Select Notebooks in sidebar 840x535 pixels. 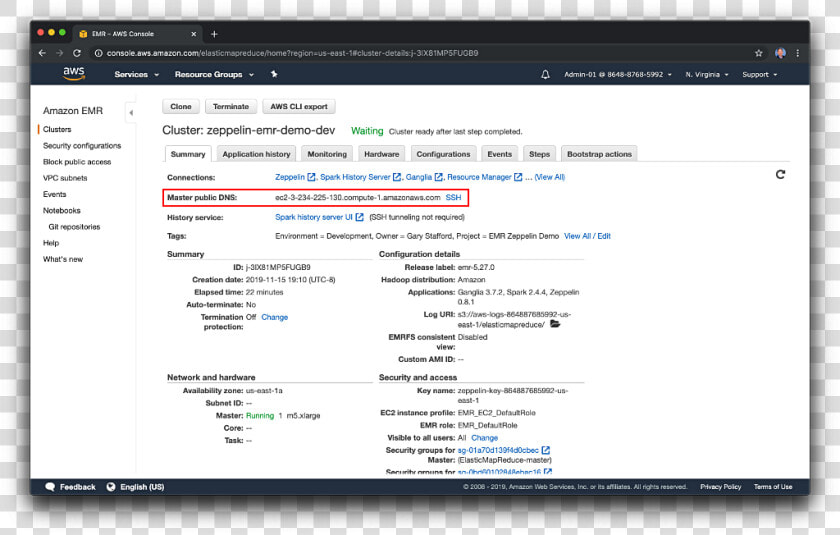click(x=62, y=210)
